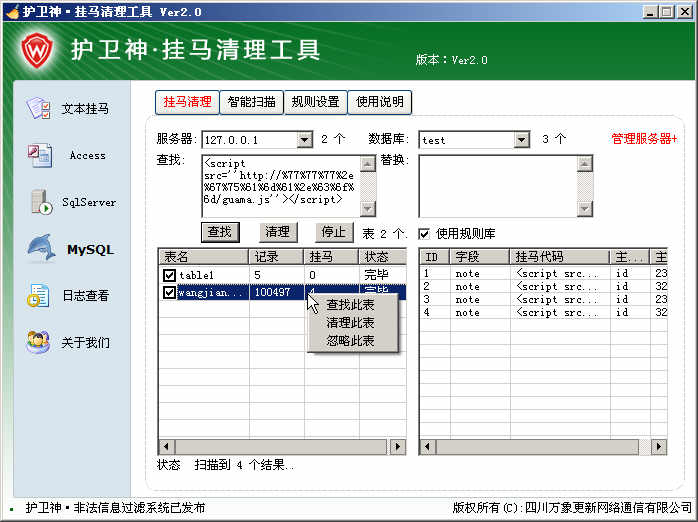698x522 pixels.
Task: Click 护卫神·非法信息过滤系统已发布 footer text
Action: click(115, 508)
